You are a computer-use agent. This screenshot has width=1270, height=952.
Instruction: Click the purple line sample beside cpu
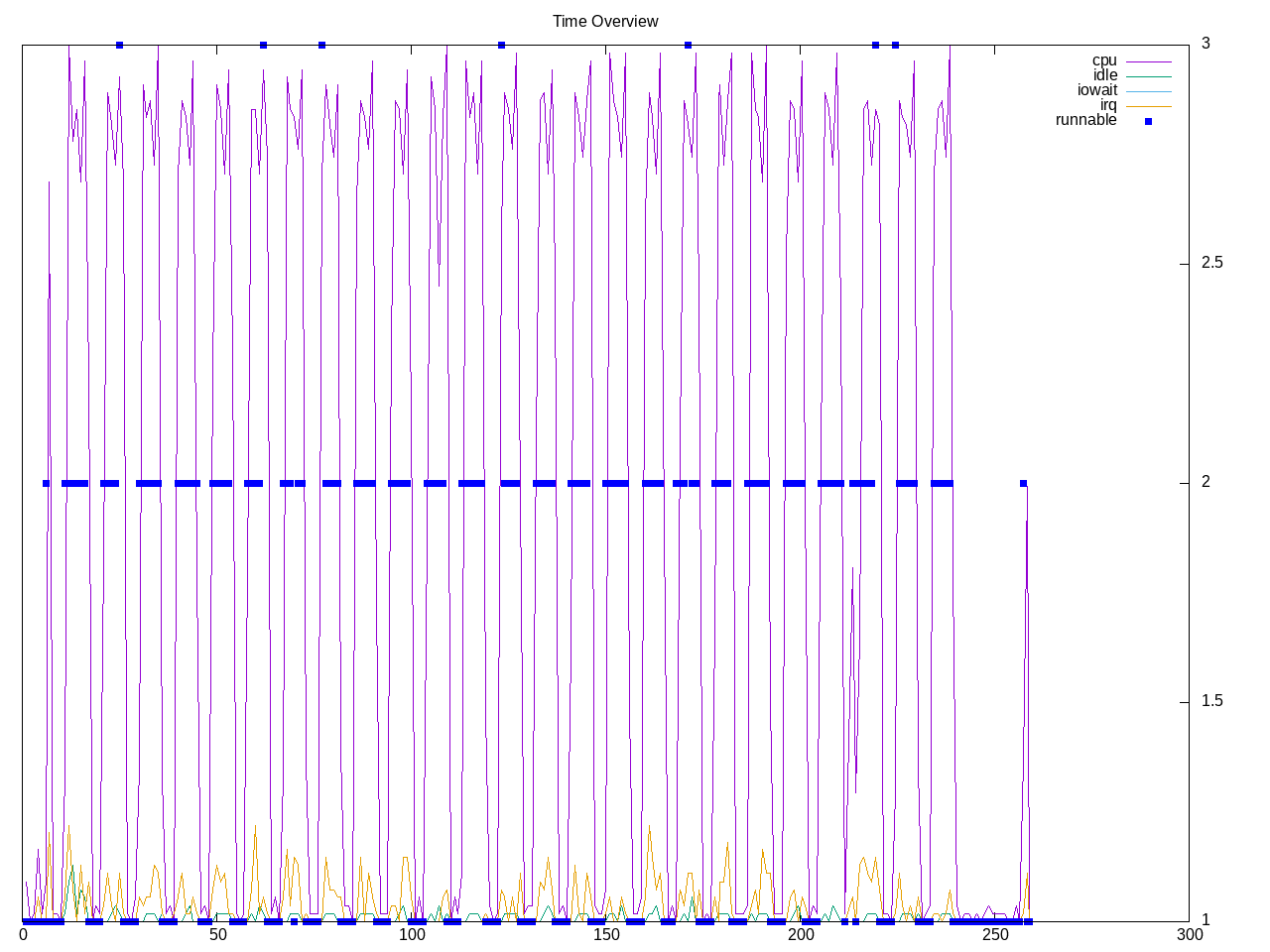[x=1148, y=61]
